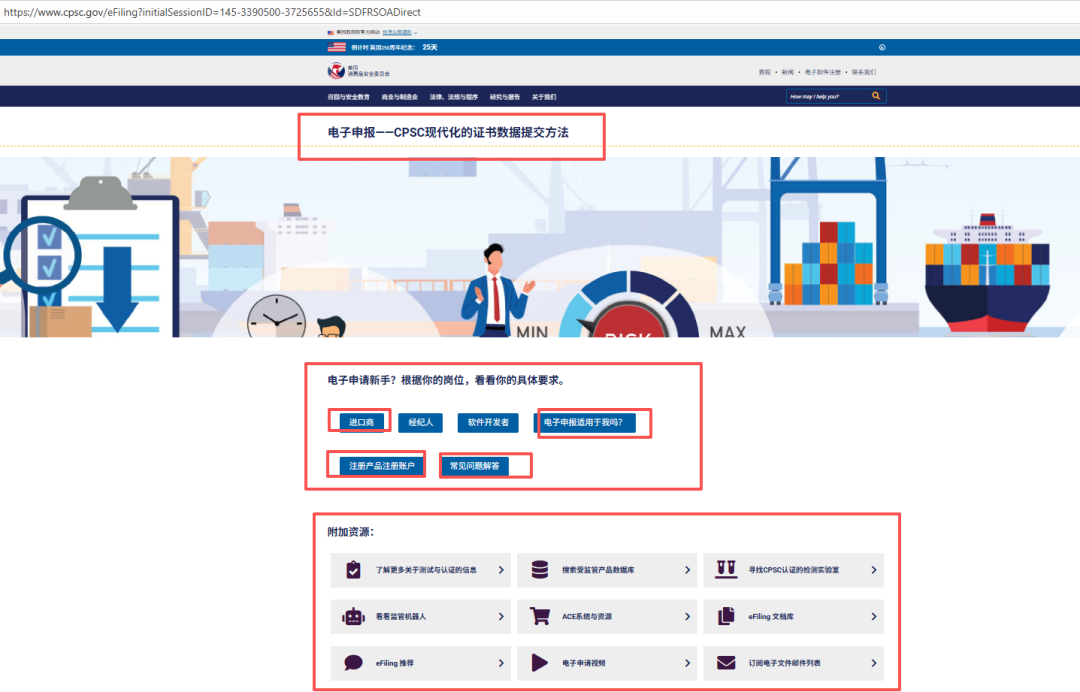Click the 25天 countdown text
1080x692 pixels.
click(430, 48)
